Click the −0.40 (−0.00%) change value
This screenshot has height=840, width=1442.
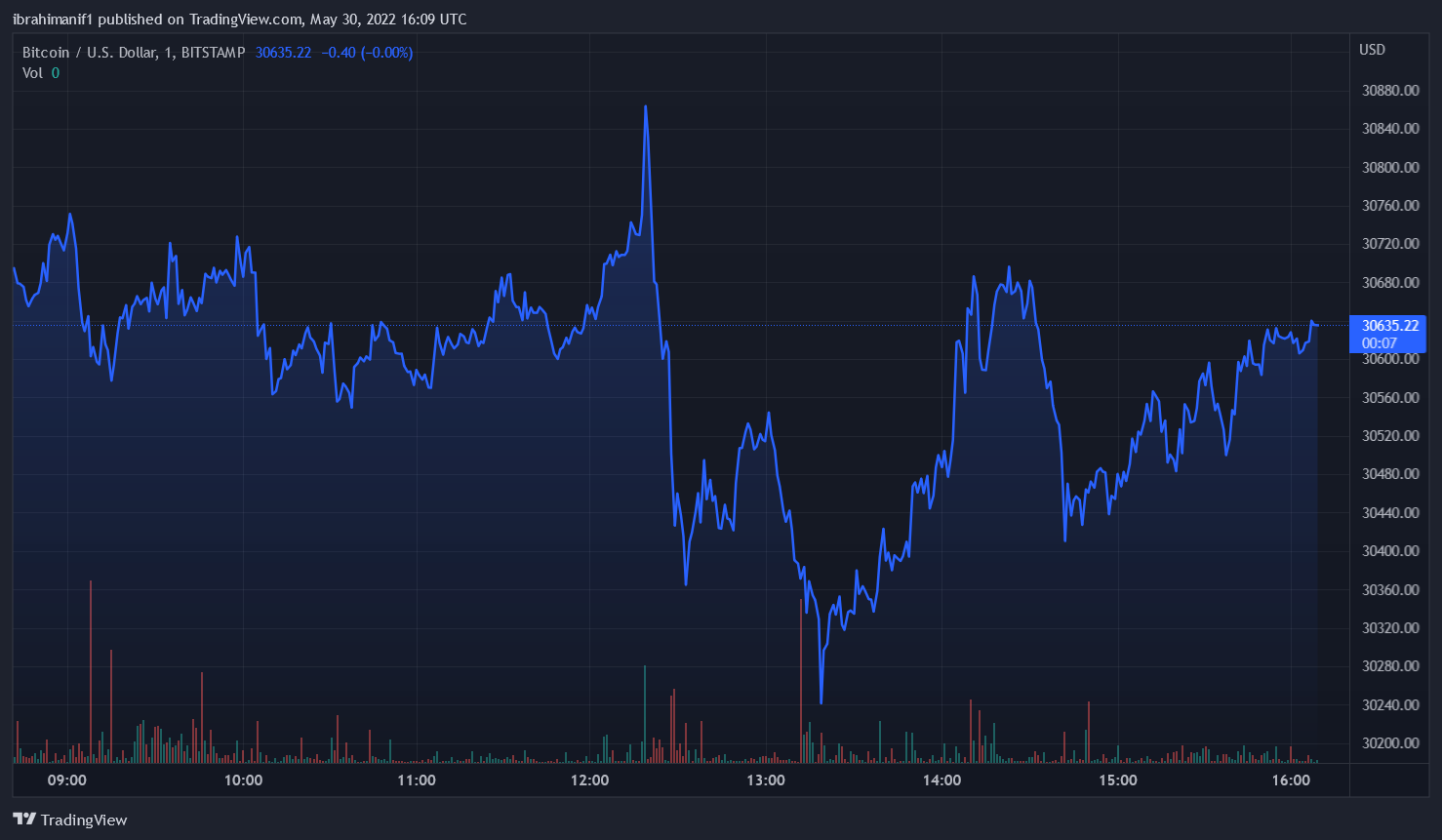(367, 53)
